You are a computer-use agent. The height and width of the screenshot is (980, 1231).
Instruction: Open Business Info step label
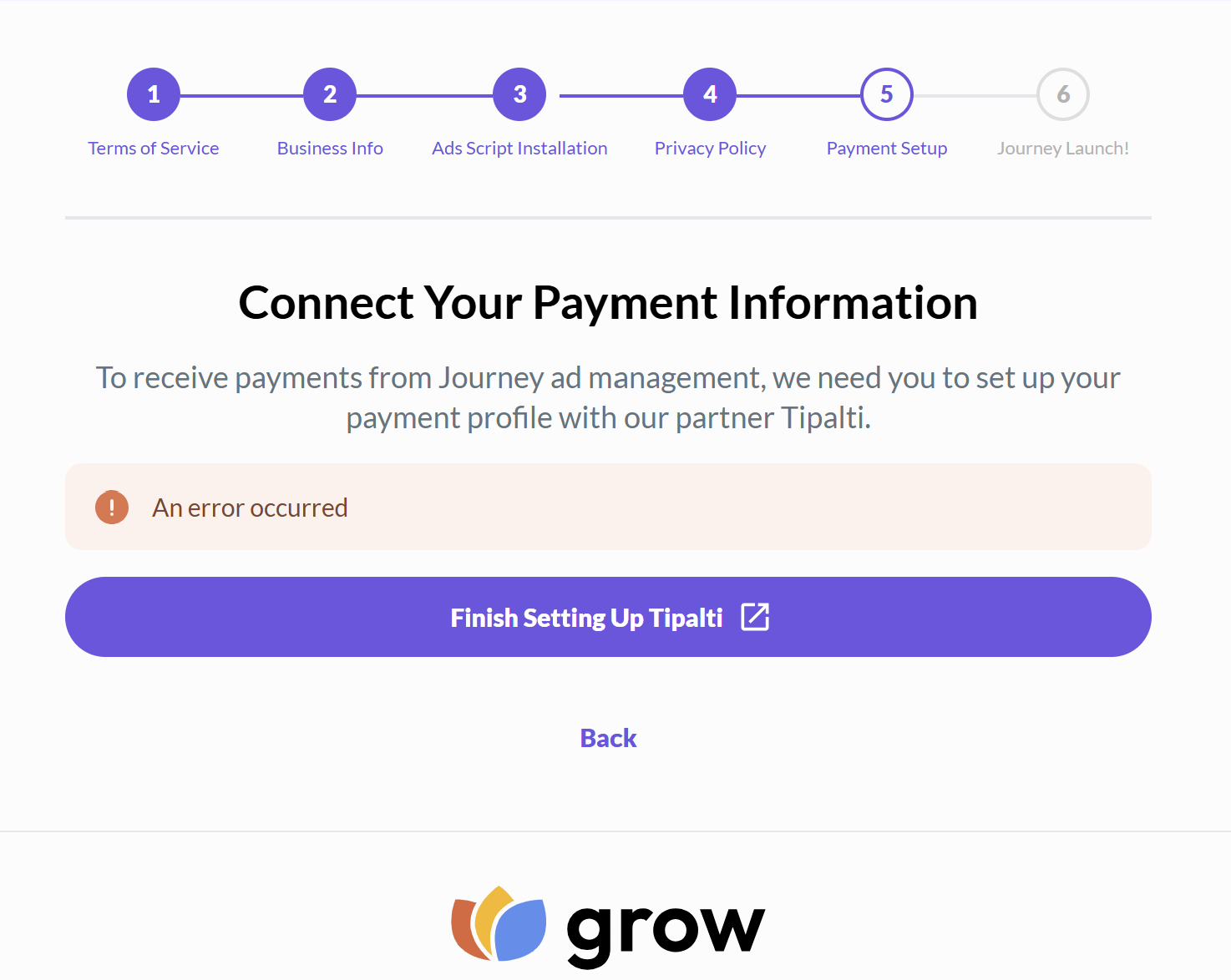coord(330,149)
